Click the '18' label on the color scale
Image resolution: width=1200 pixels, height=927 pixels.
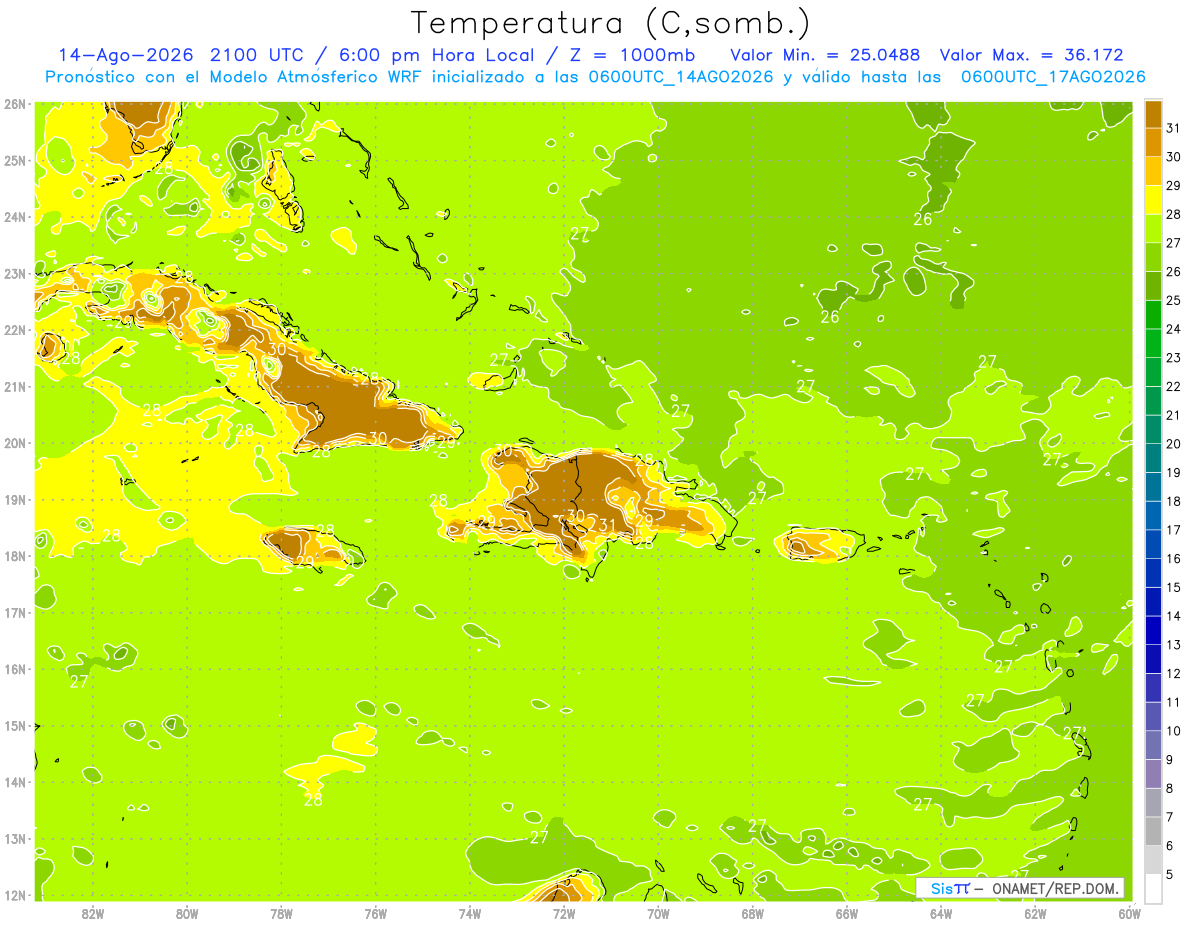(x=1174, y=501)
